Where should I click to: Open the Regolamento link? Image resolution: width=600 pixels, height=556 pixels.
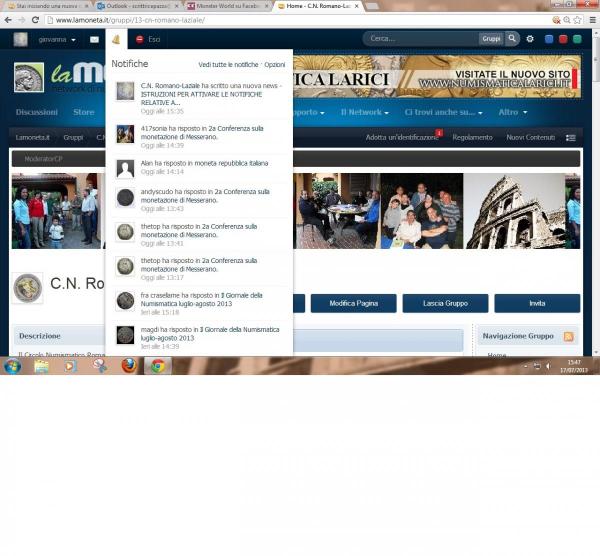tap(472, 137)
